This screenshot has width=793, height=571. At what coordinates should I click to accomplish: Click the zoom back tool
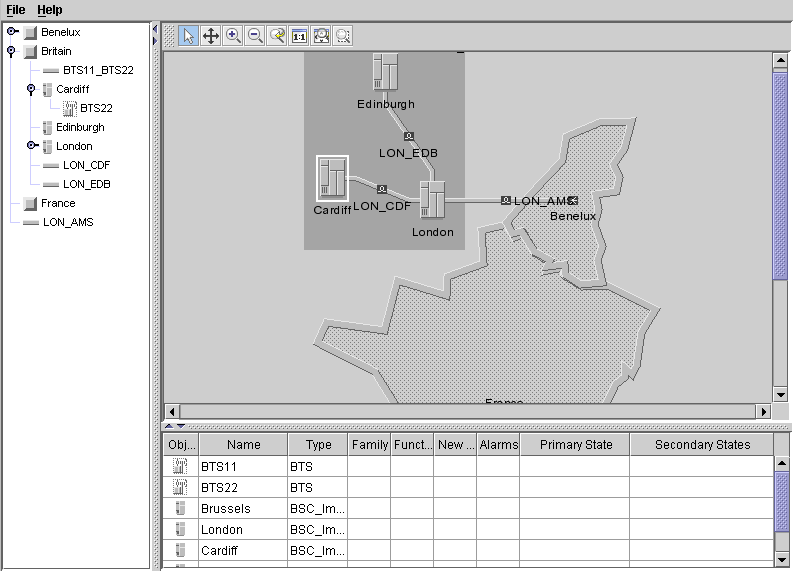tap(277, 36)
